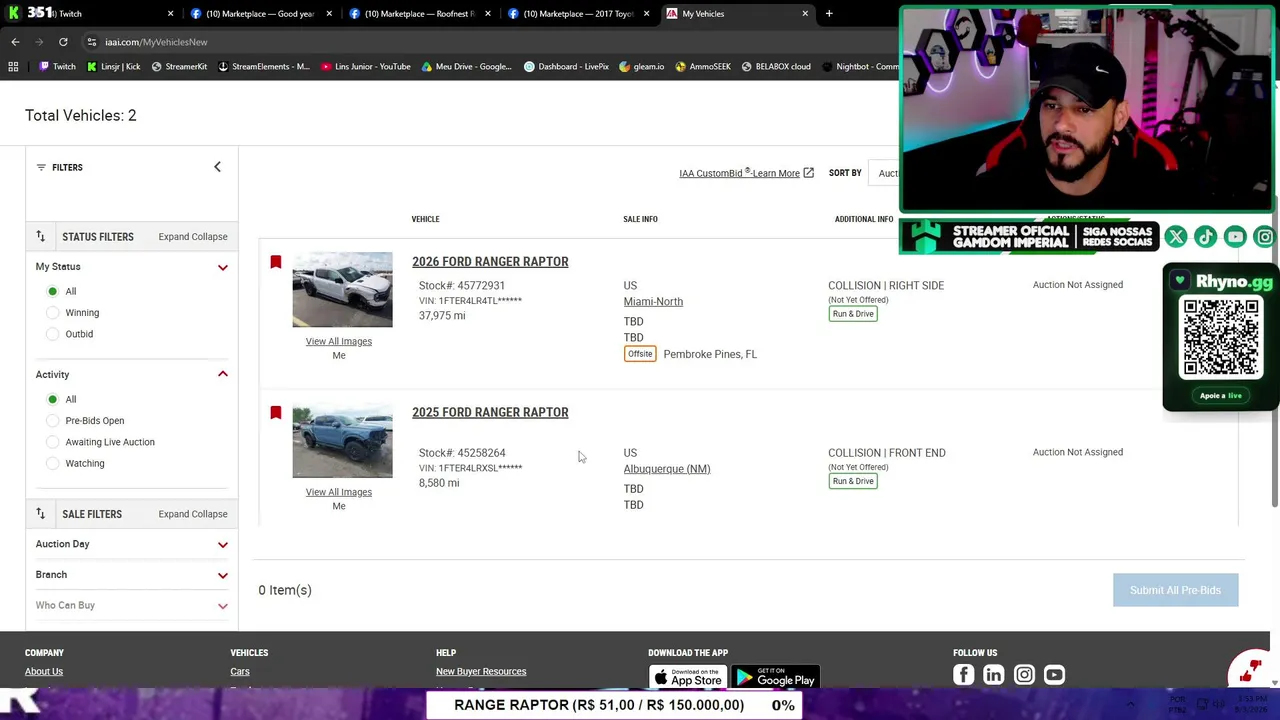This screenshot has width=1280, height=720.
Task: Click the sort arrows icon beside STATUS FILTERS
Action: tap(41, 237)
